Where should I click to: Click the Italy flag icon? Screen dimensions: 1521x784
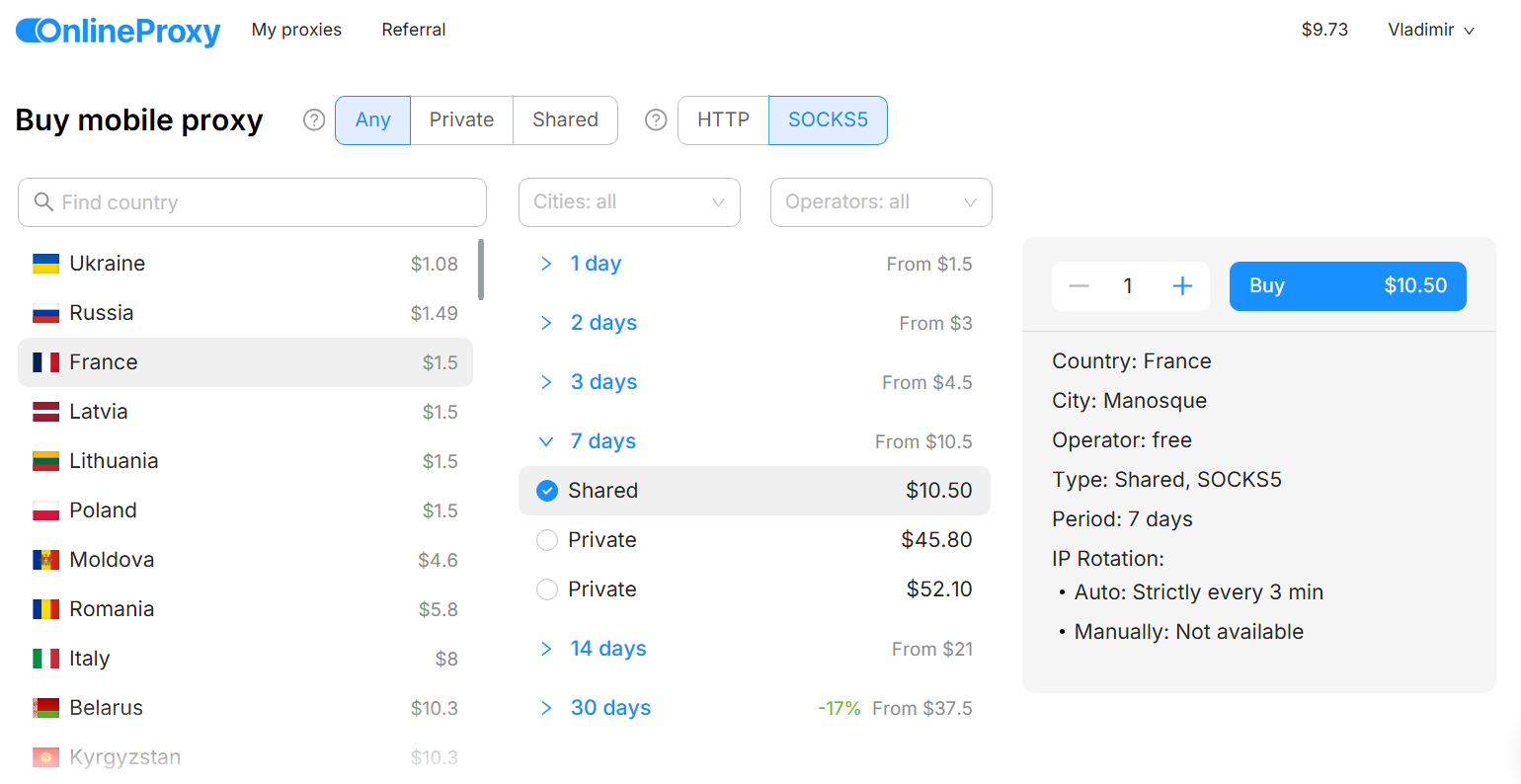click(45, 659)
